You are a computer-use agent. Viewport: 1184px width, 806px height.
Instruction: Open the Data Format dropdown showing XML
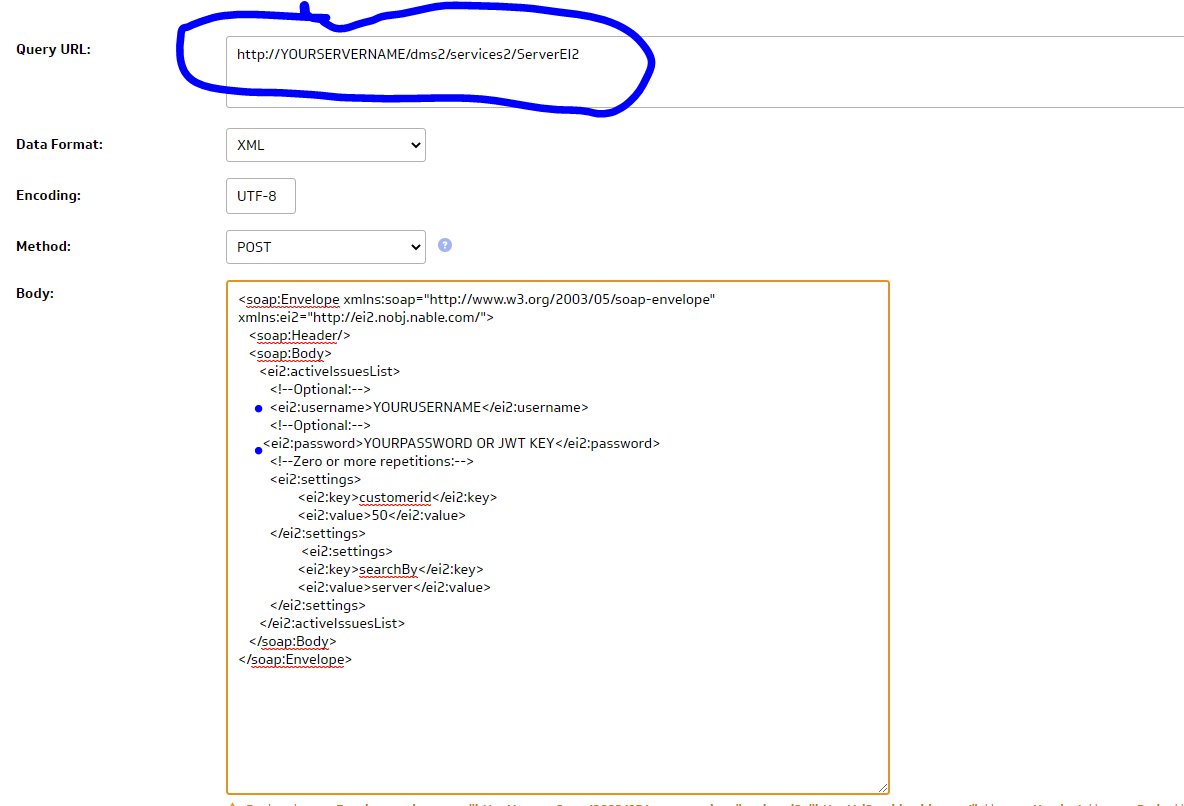(x=325, y=145)
